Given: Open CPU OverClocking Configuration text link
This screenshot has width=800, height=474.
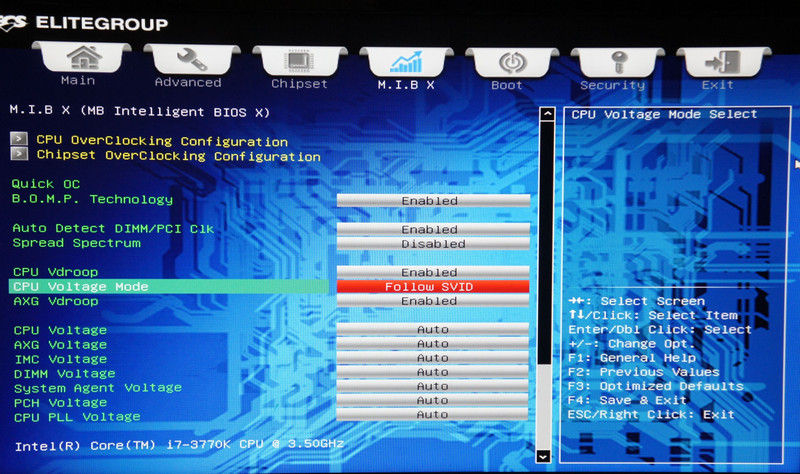Looking at the screenshot, I should [162, 141].
